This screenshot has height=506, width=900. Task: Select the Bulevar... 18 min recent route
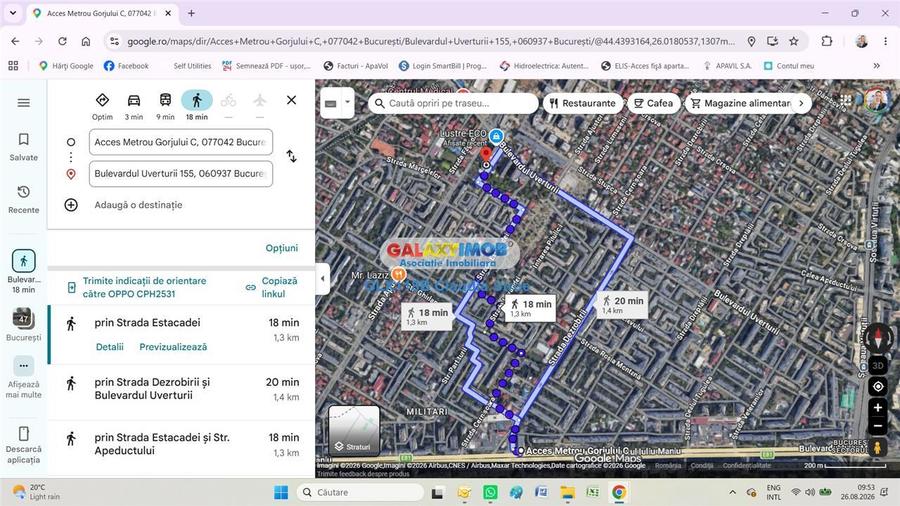(x=24, y=271)
